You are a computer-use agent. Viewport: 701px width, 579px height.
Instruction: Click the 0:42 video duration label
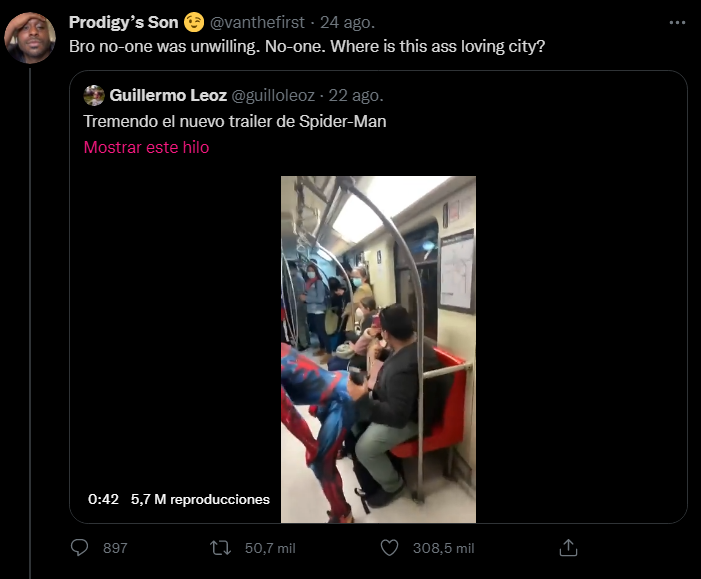tap(103, 499)
